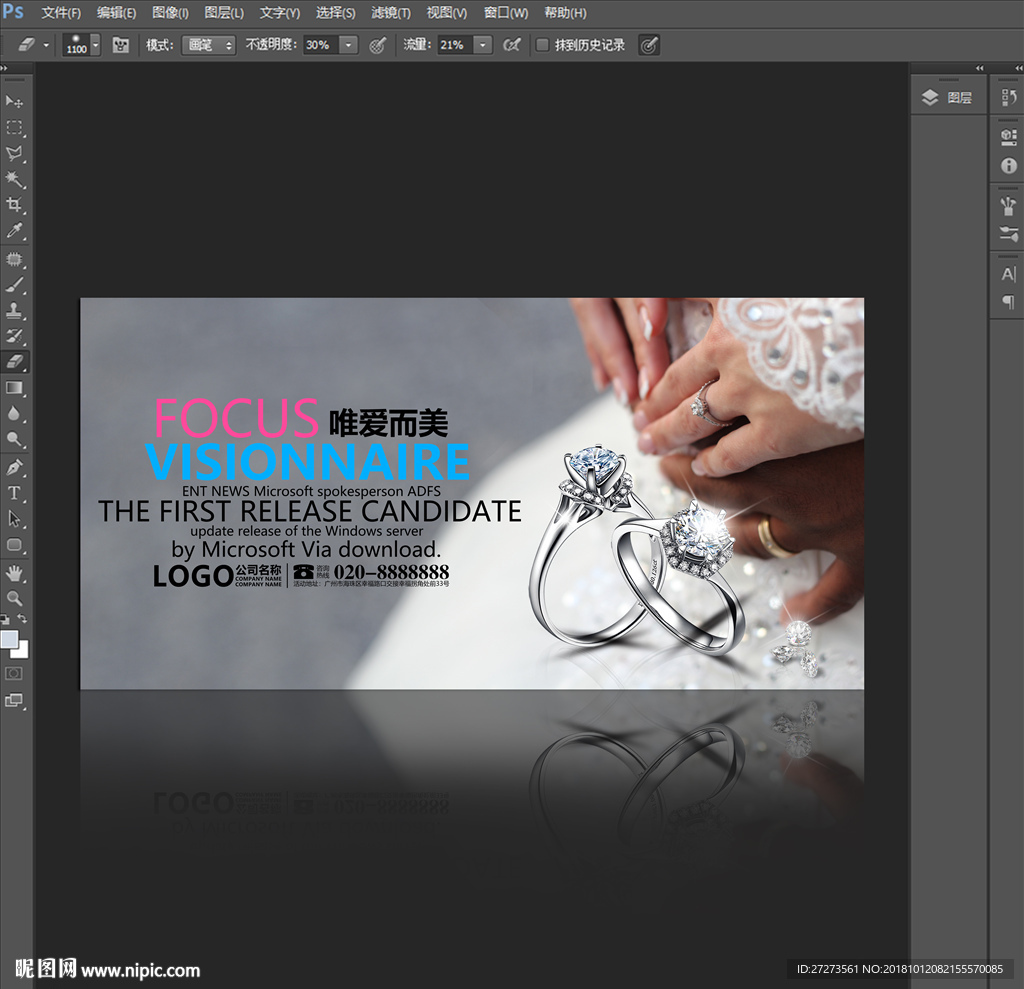Reset default foreground and background colors
The height and width of the screenshot is (989, 1024).
(5, 619)
